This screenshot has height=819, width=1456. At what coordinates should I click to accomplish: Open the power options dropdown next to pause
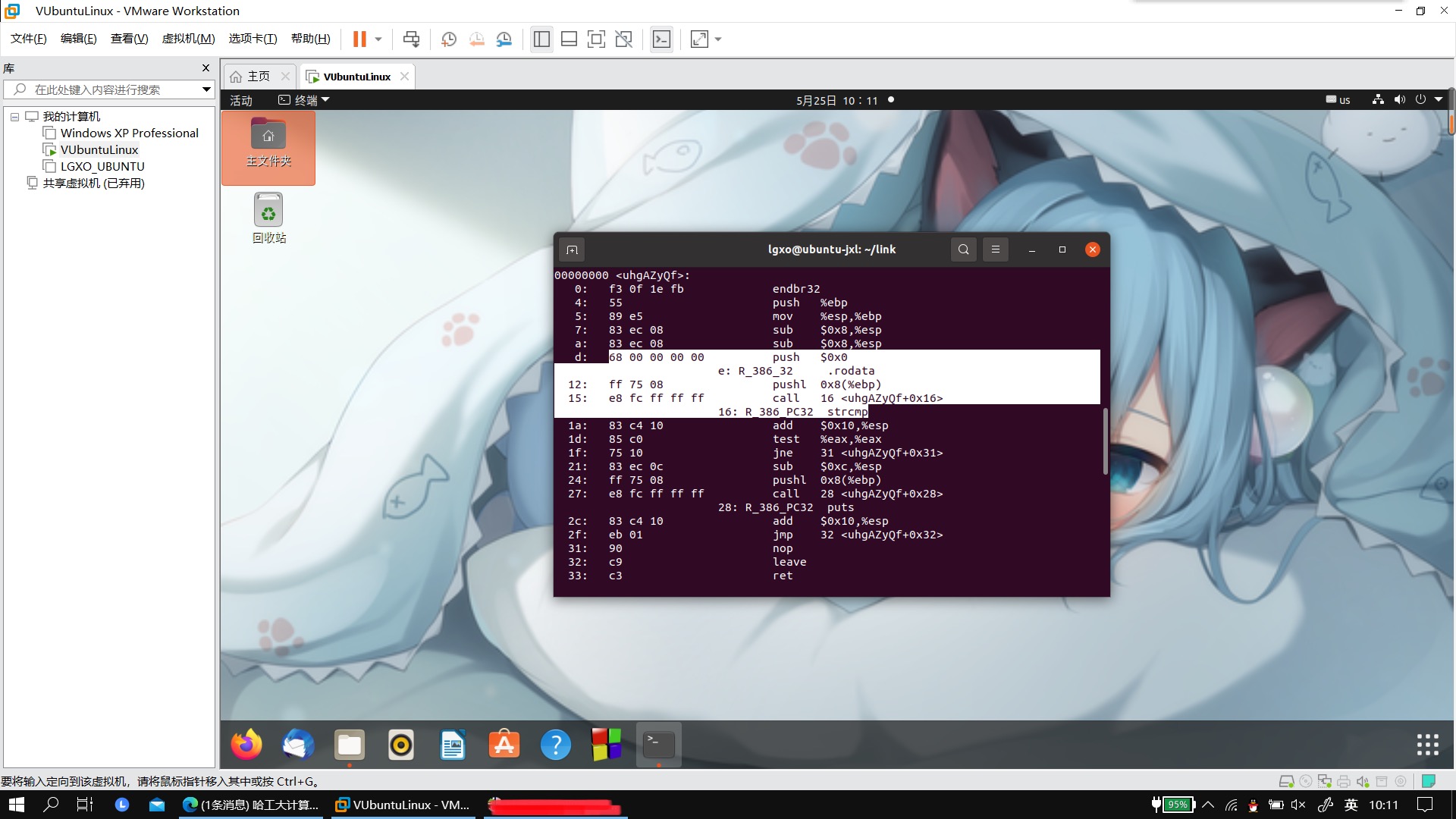pos(378,39)
